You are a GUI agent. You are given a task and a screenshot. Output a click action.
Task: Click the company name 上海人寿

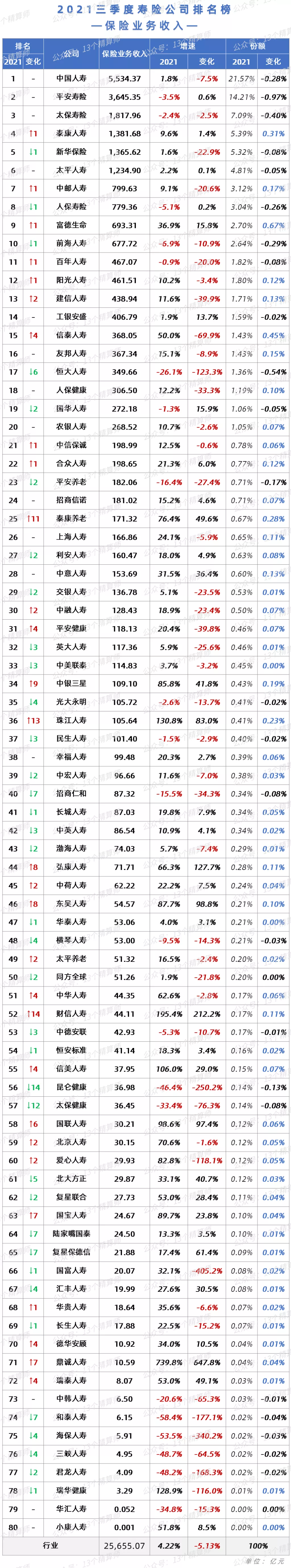coord(72,537)
